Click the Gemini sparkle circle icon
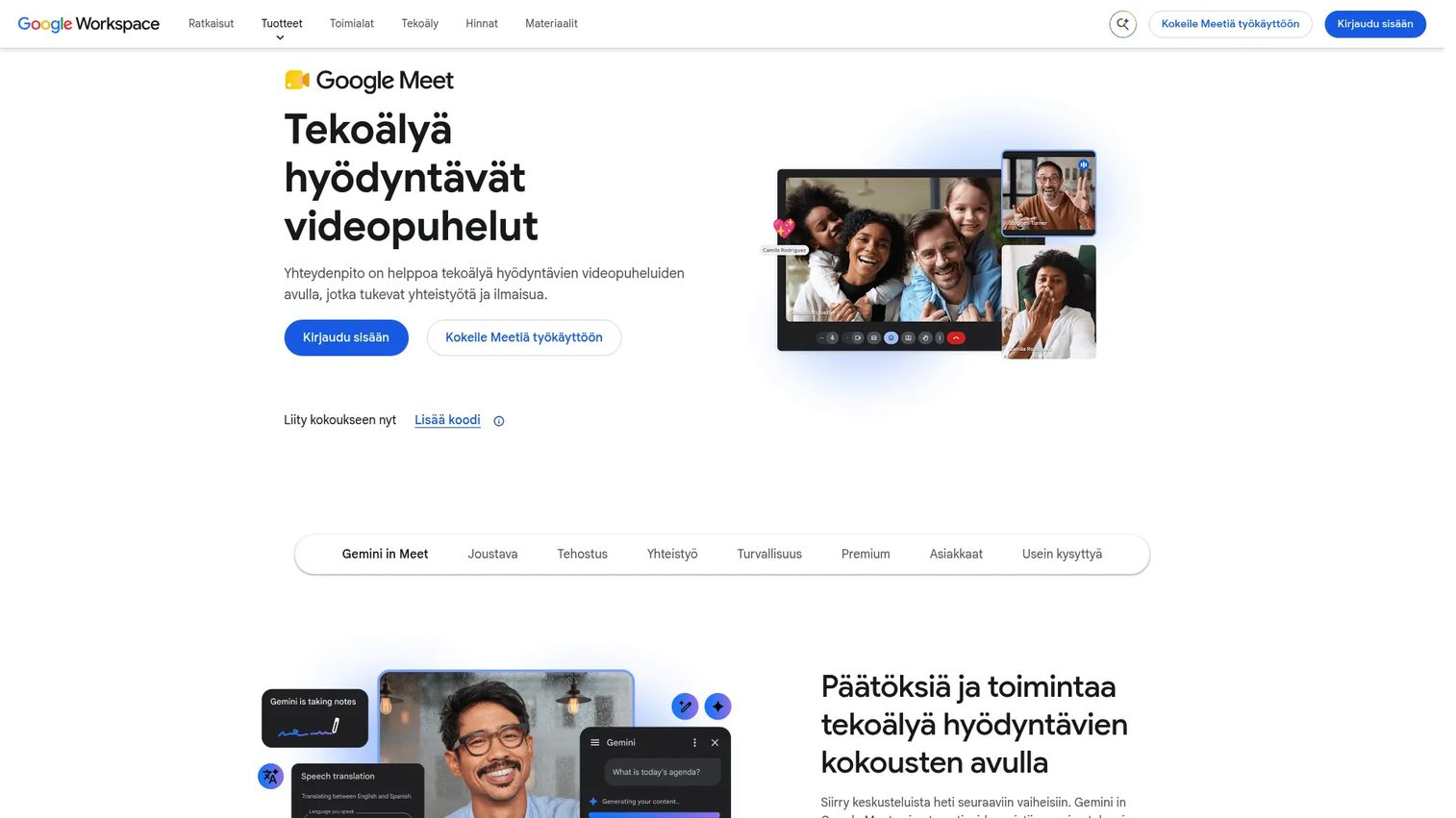Image resolution: width=1456 pixels, height=818 pixels. pos(717,706)
